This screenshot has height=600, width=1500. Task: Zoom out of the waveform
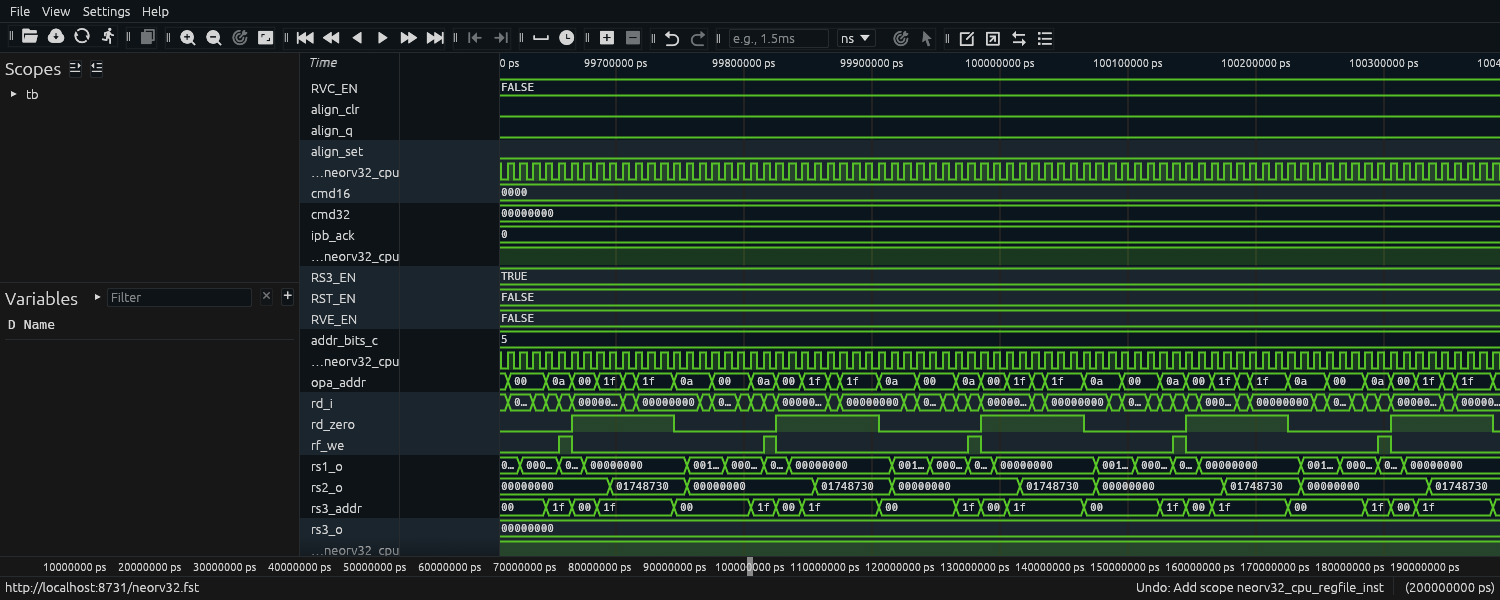point(214,38)
